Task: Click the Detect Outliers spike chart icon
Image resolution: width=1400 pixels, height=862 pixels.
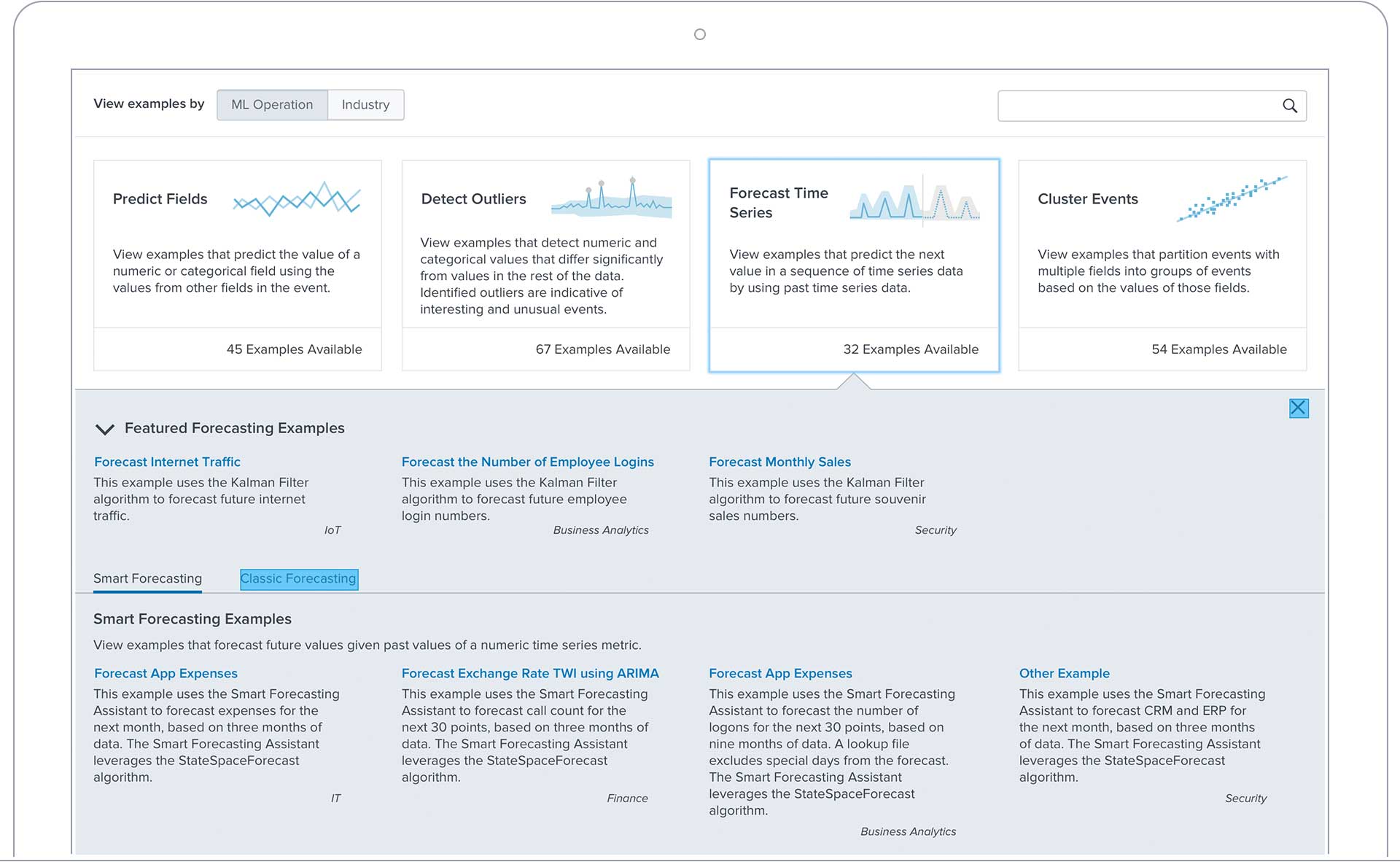Action: 612,198
